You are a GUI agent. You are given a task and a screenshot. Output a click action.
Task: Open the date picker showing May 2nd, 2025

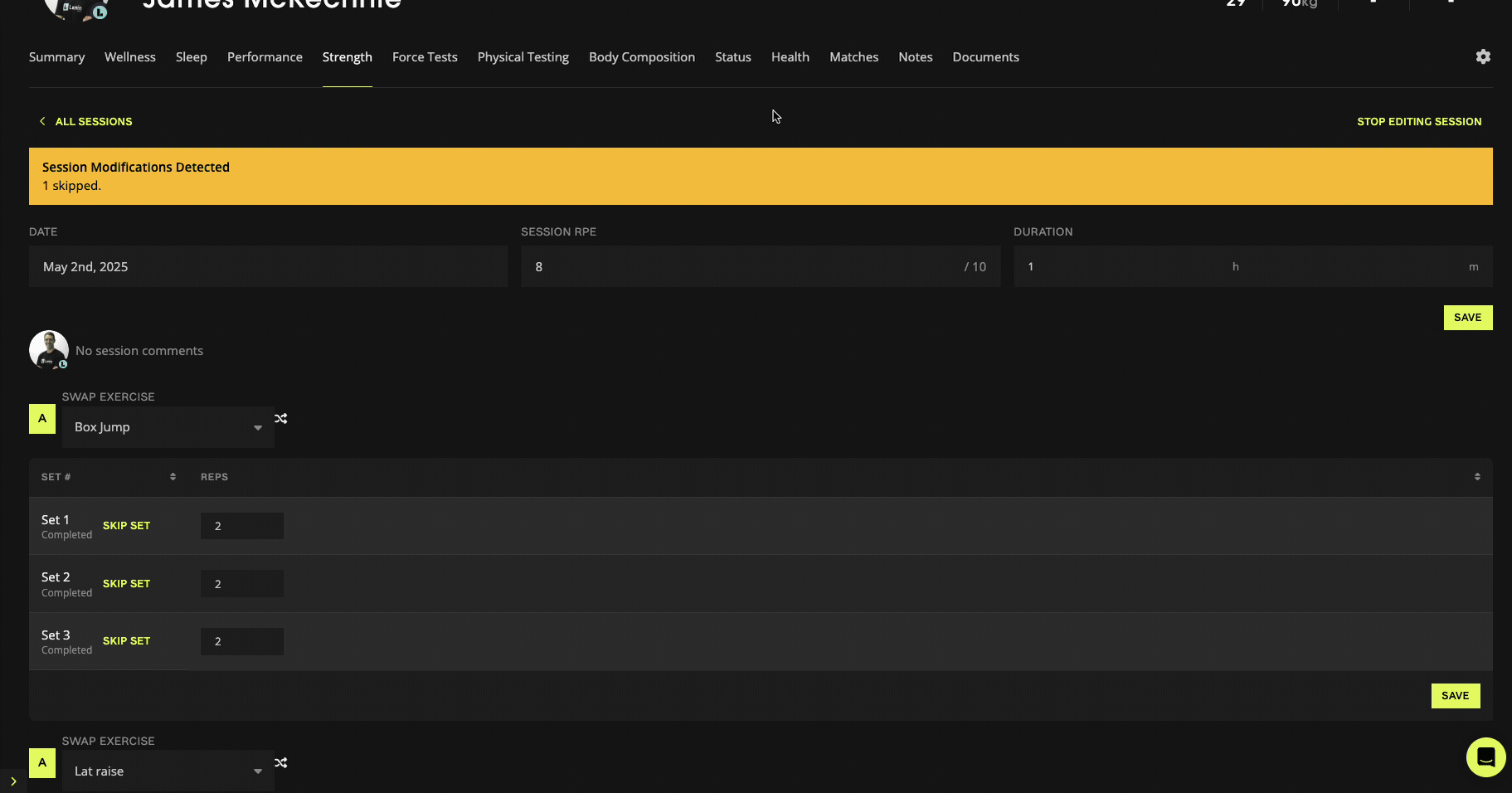[267, 267]
